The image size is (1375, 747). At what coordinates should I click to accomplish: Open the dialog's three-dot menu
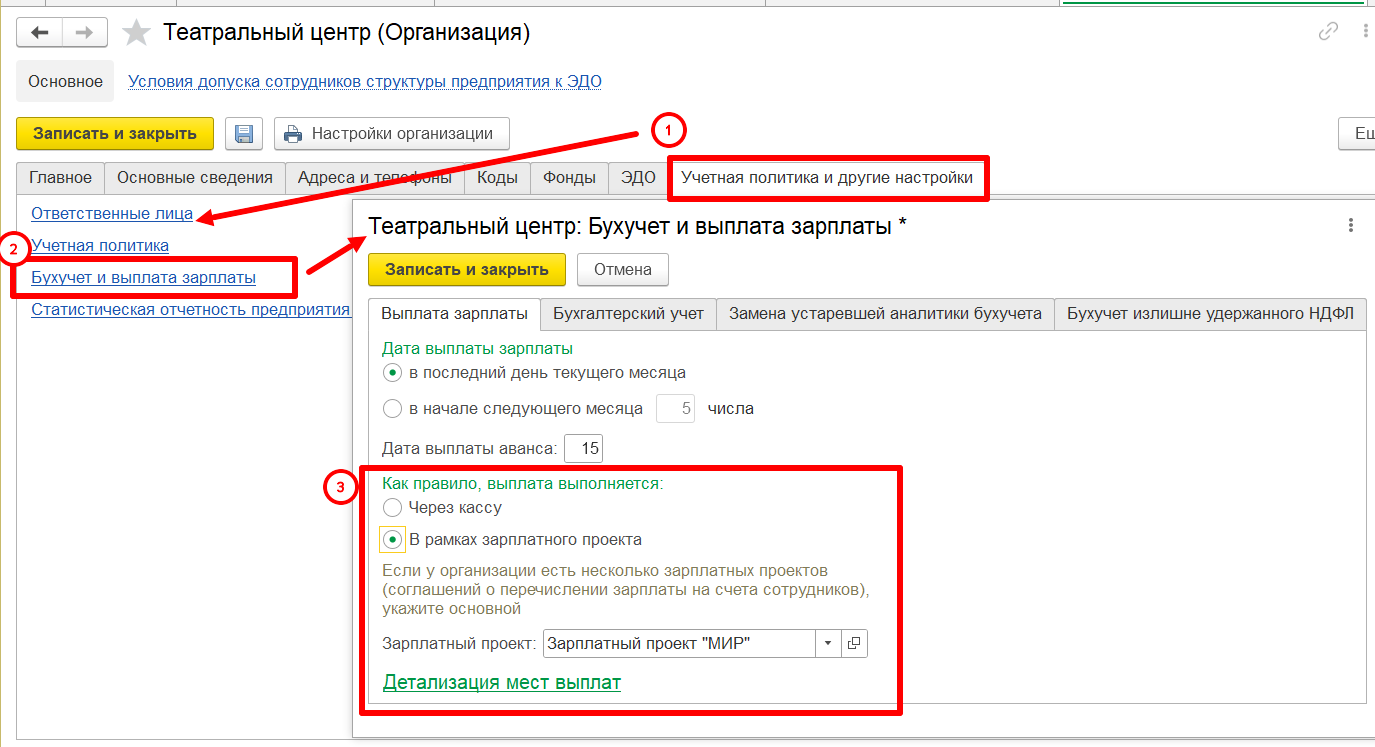[x=1351, y=226]
